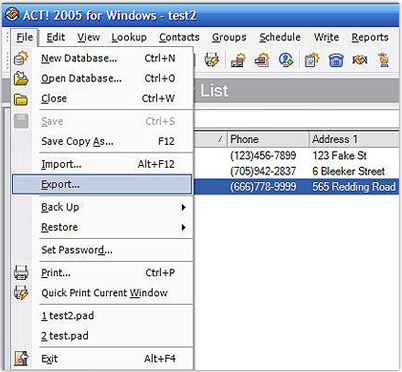Select phone cell (705)942-2837
The width and height of the screenshot is (402, 372).
[x=263, y=171]
